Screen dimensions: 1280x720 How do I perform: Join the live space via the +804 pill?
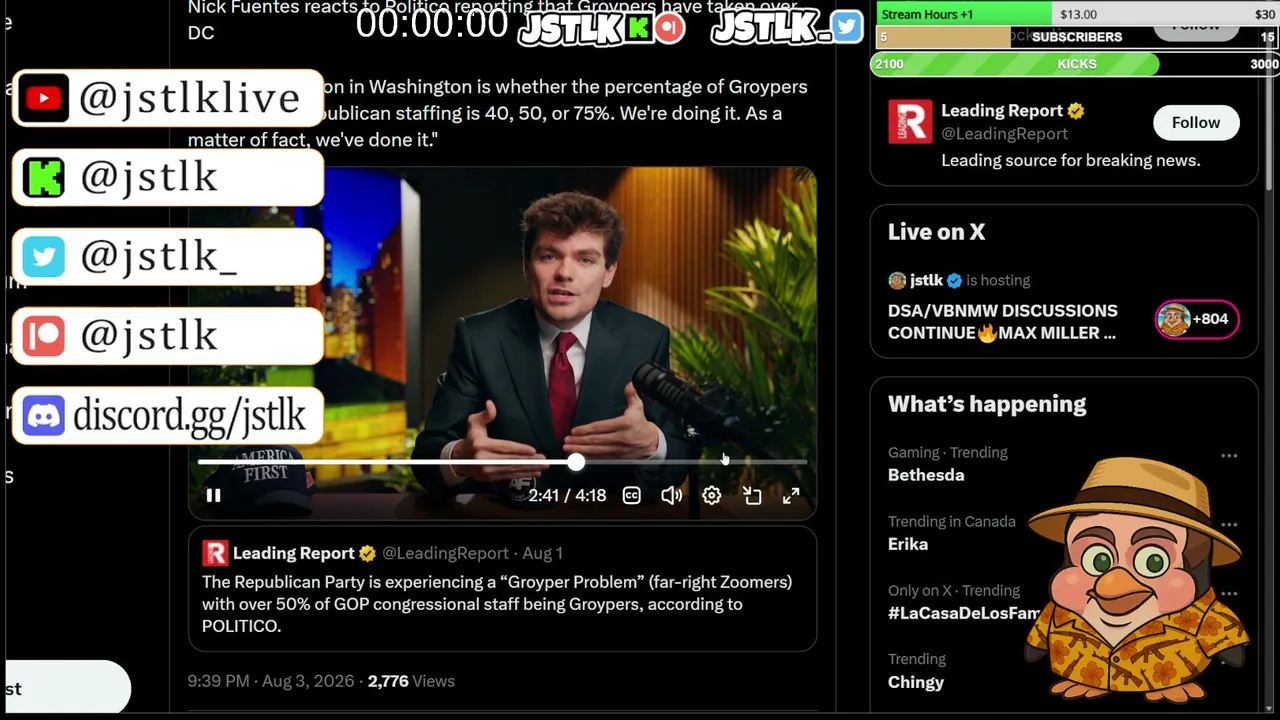click(1197, 319)
